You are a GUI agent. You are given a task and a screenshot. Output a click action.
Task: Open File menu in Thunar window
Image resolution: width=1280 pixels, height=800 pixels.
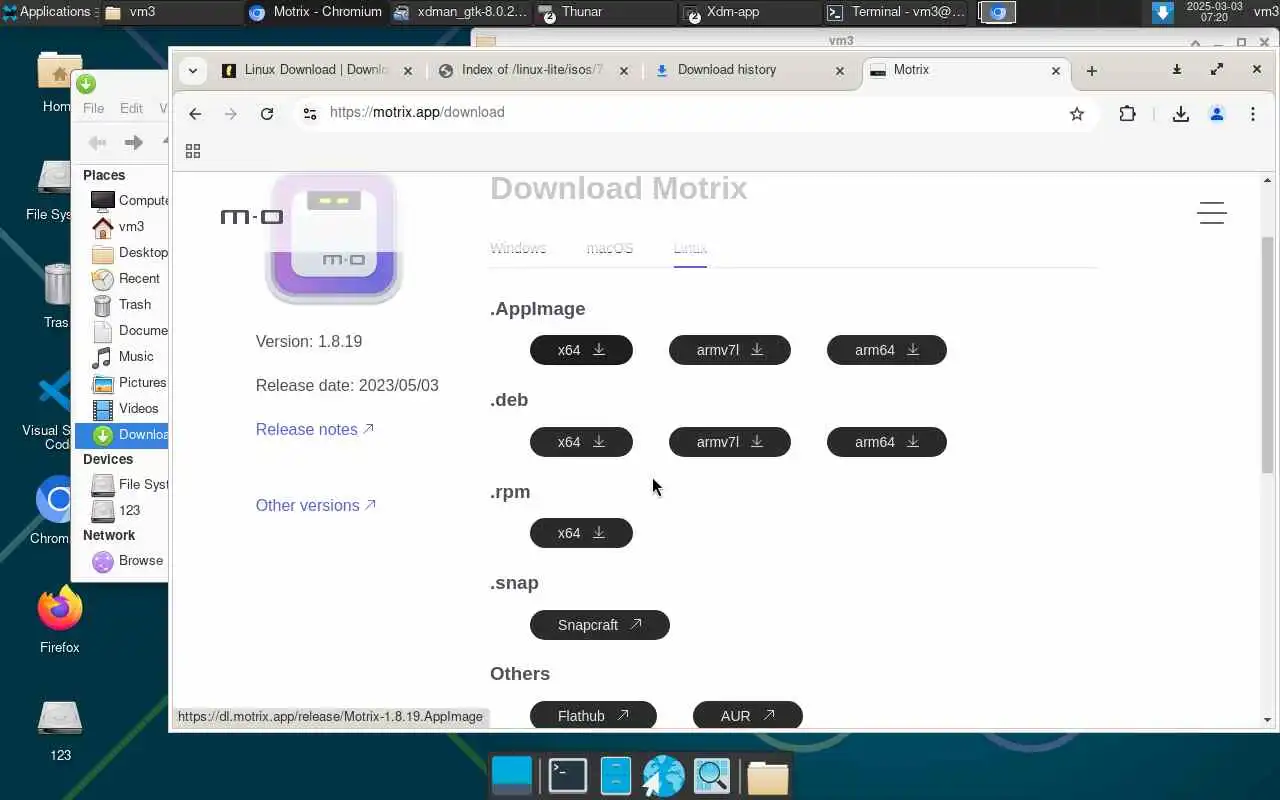93,108
